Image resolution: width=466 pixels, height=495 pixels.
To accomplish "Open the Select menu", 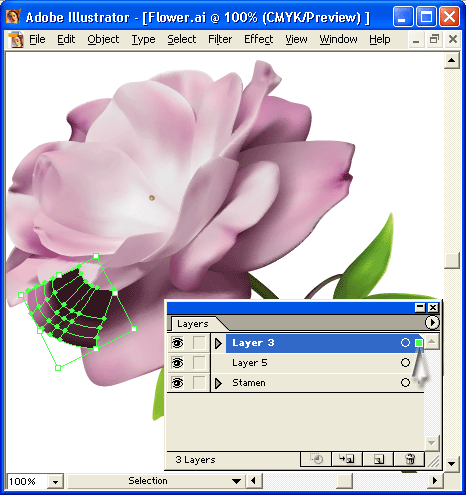I will [x=182, y=40].
